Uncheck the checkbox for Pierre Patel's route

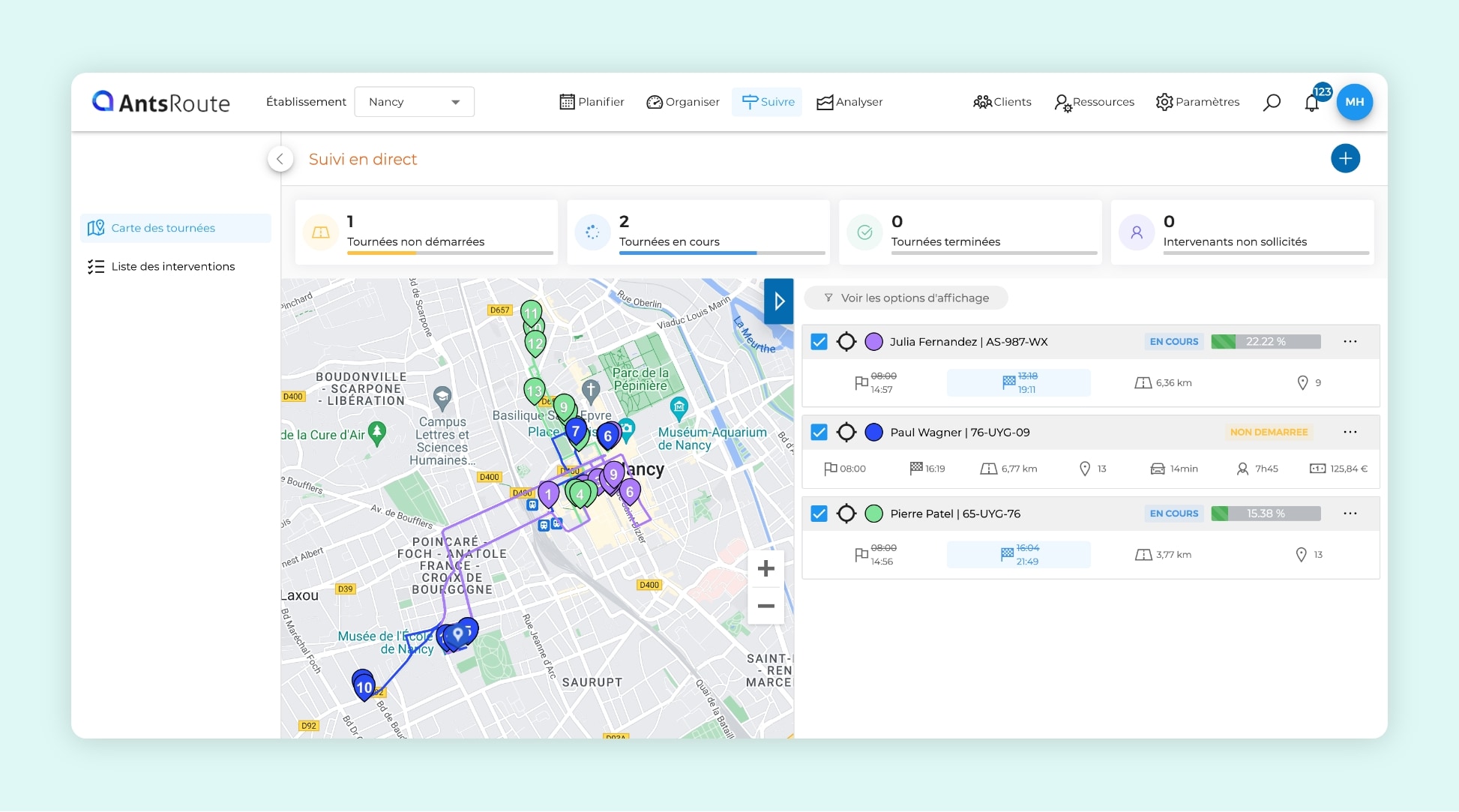[819, 514]
